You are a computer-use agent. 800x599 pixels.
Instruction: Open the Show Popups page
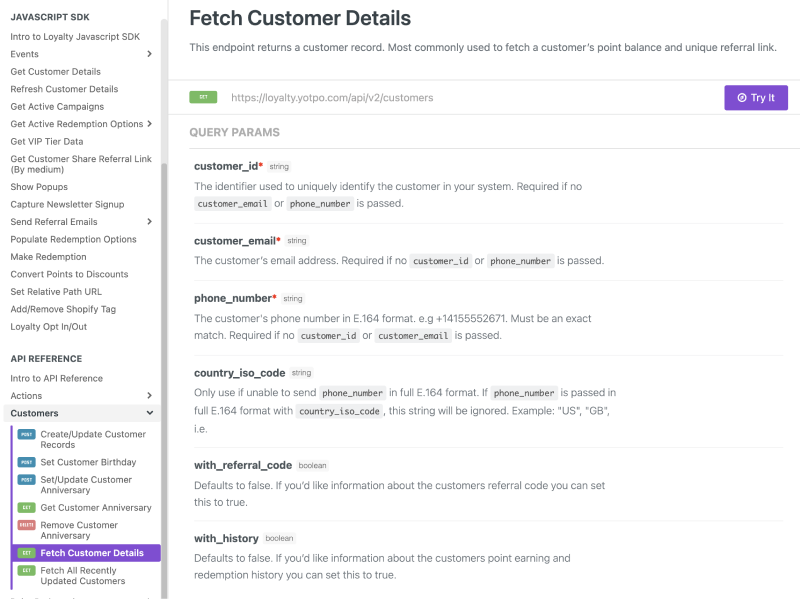point(41,186)
